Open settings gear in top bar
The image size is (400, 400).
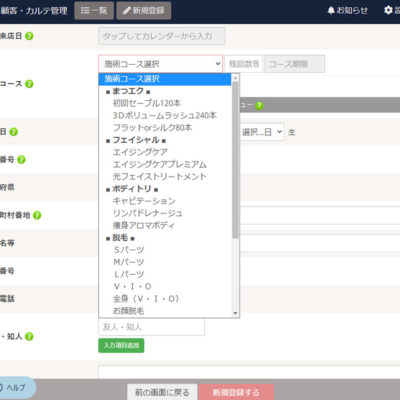point(388,10)
